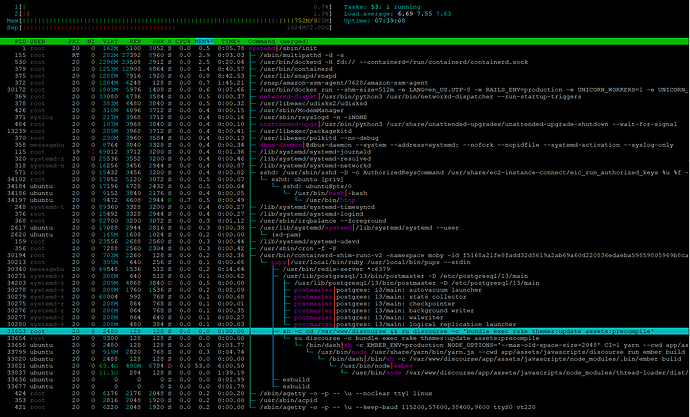Select the docker run --shm-size=512m row
Viewport: 690px width, 417px height.
point(345,90)
